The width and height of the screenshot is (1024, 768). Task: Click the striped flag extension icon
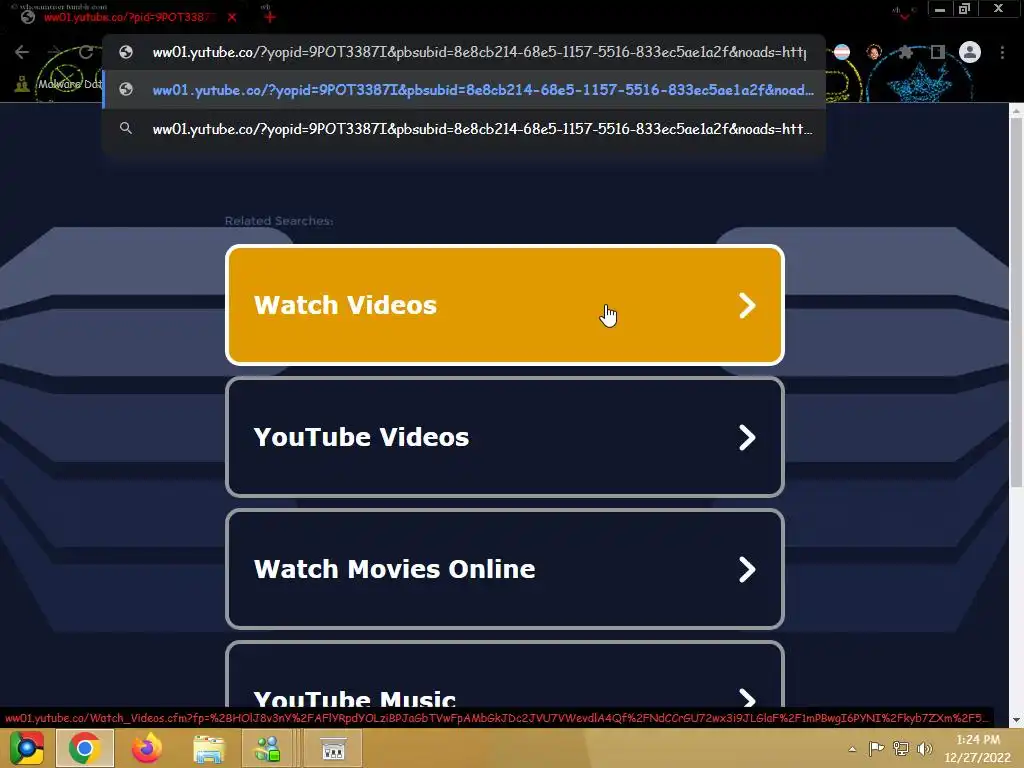[x=842, y=52]
